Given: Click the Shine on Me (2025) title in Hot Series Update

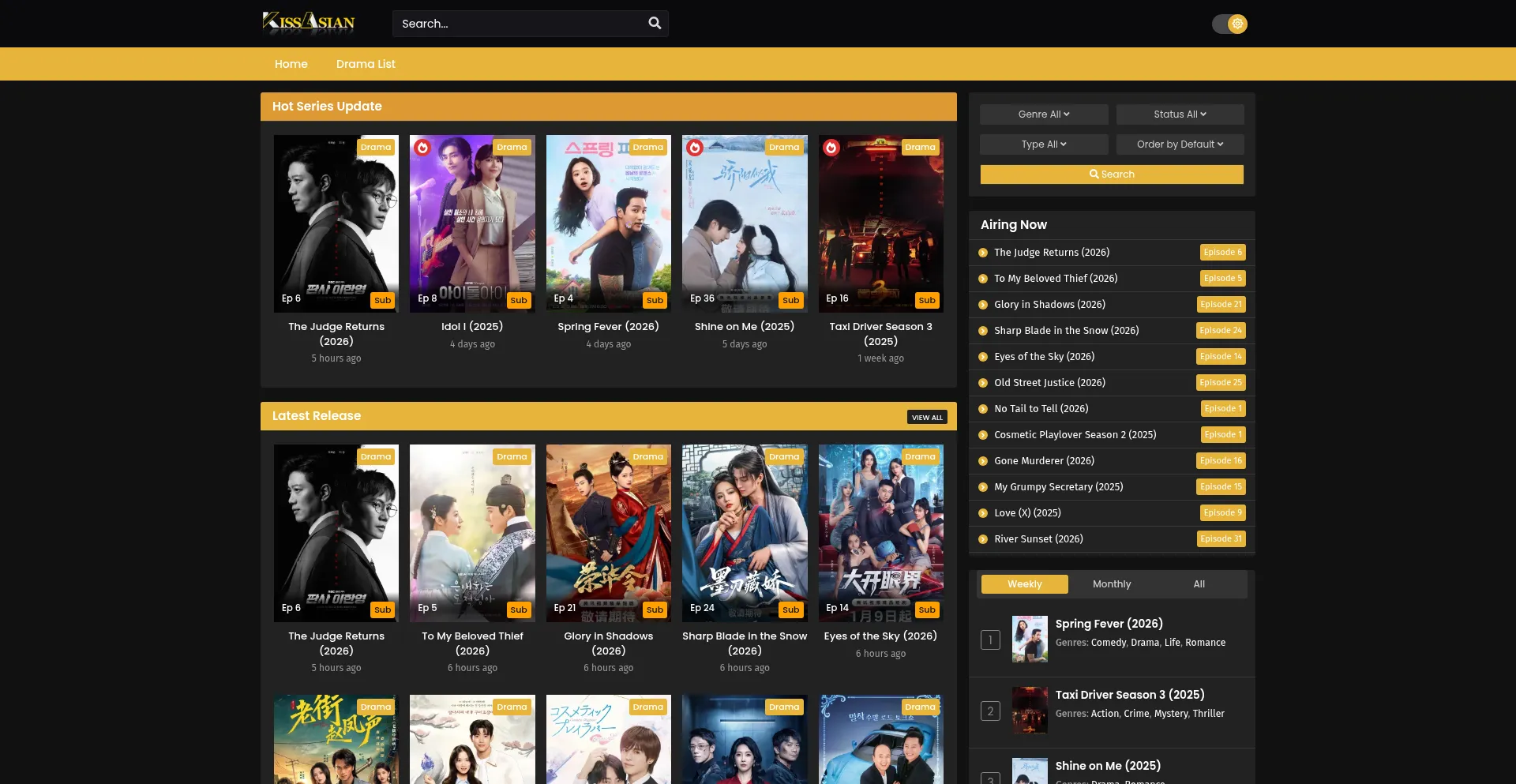Looking at the screenshot, I should (745, 327).
